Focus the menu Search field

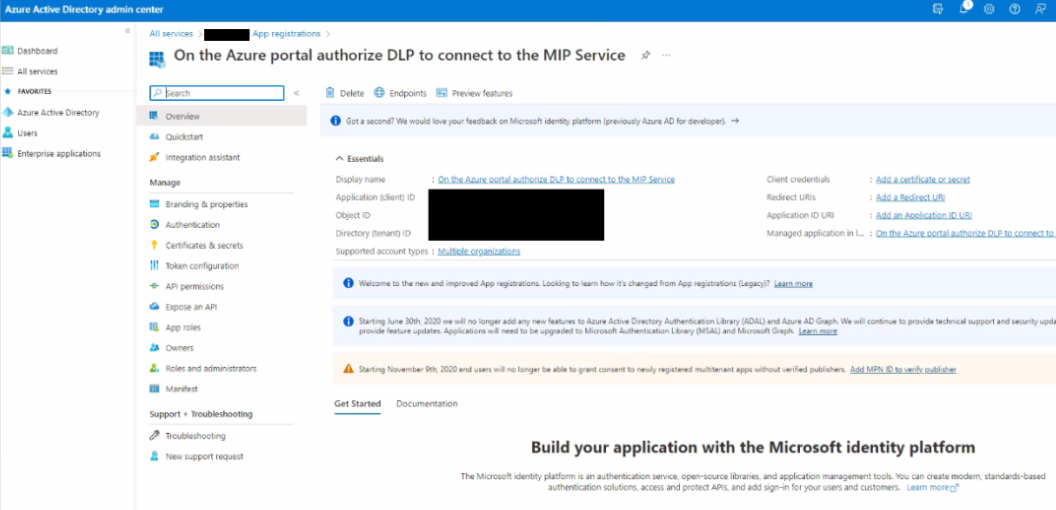pyautogui.click(x=217, y=93)
